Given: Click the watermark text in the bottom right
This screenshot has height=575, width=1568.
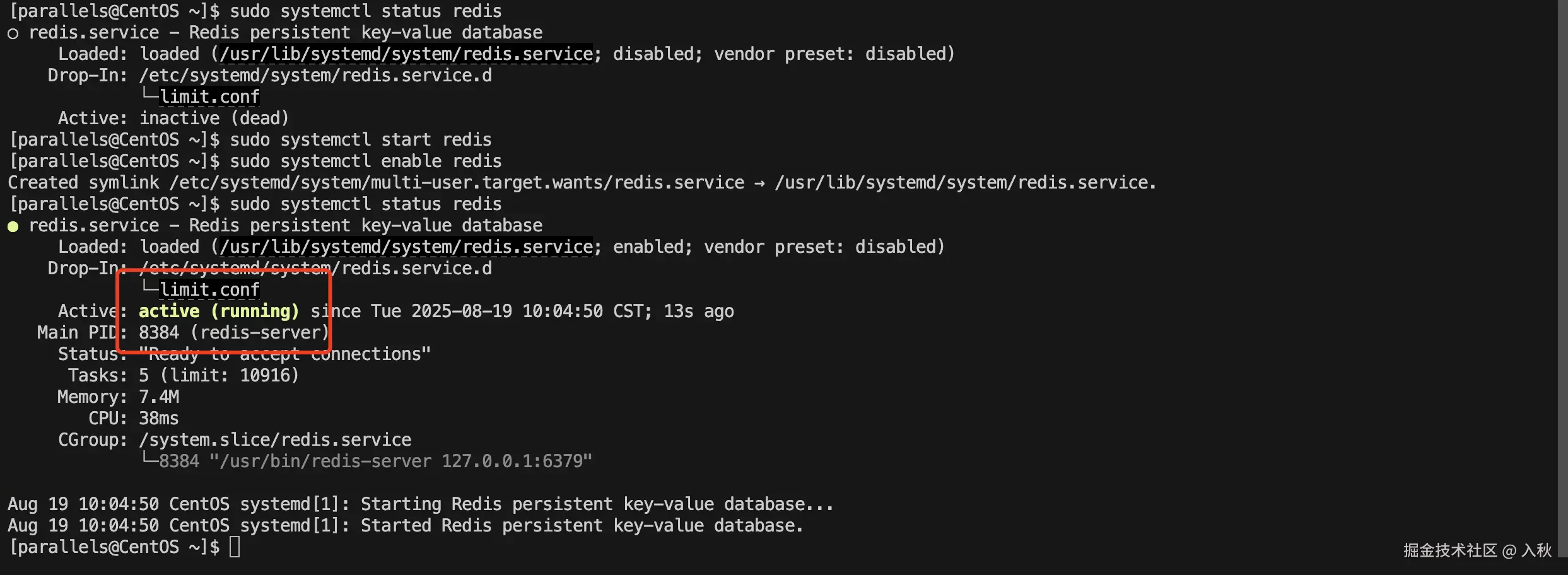Looking at the screenshot, I should [1477, 550].
